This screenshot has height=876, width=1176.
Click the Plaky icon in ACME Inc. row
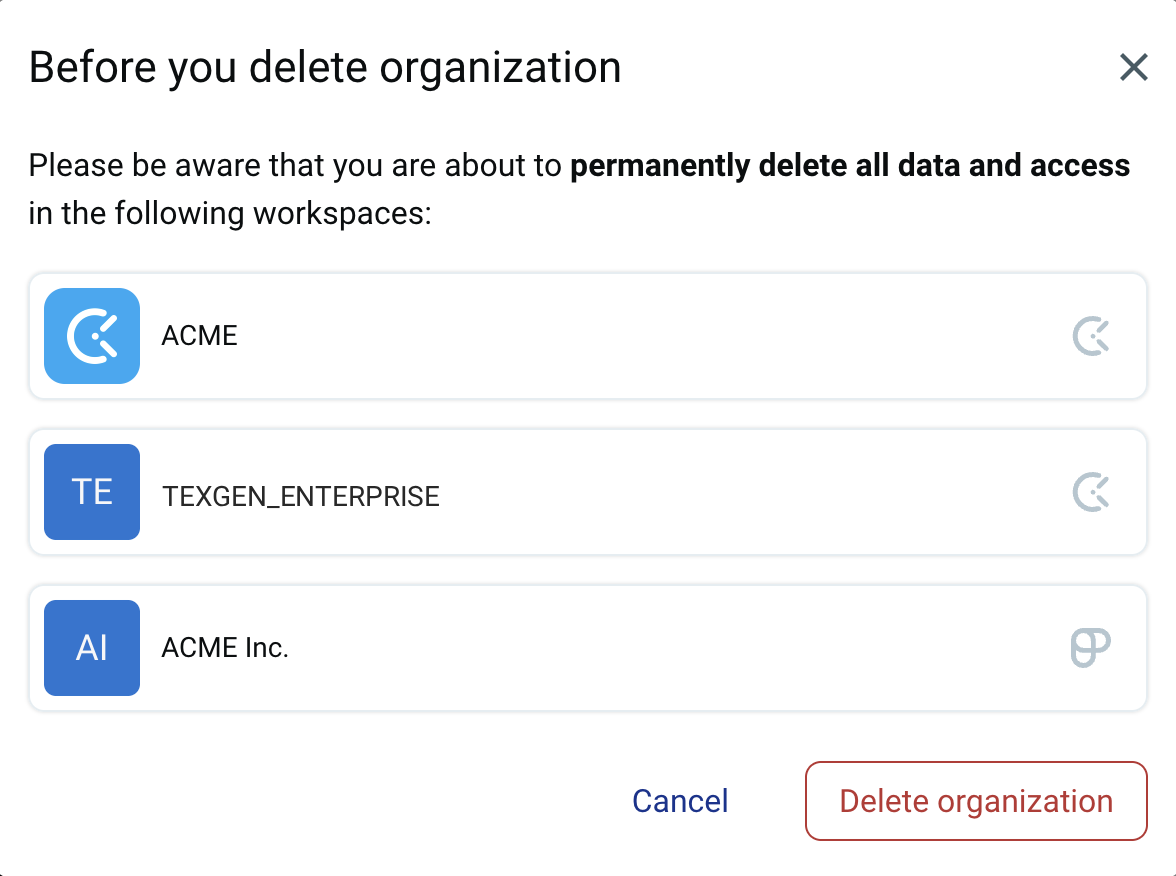1090,648
